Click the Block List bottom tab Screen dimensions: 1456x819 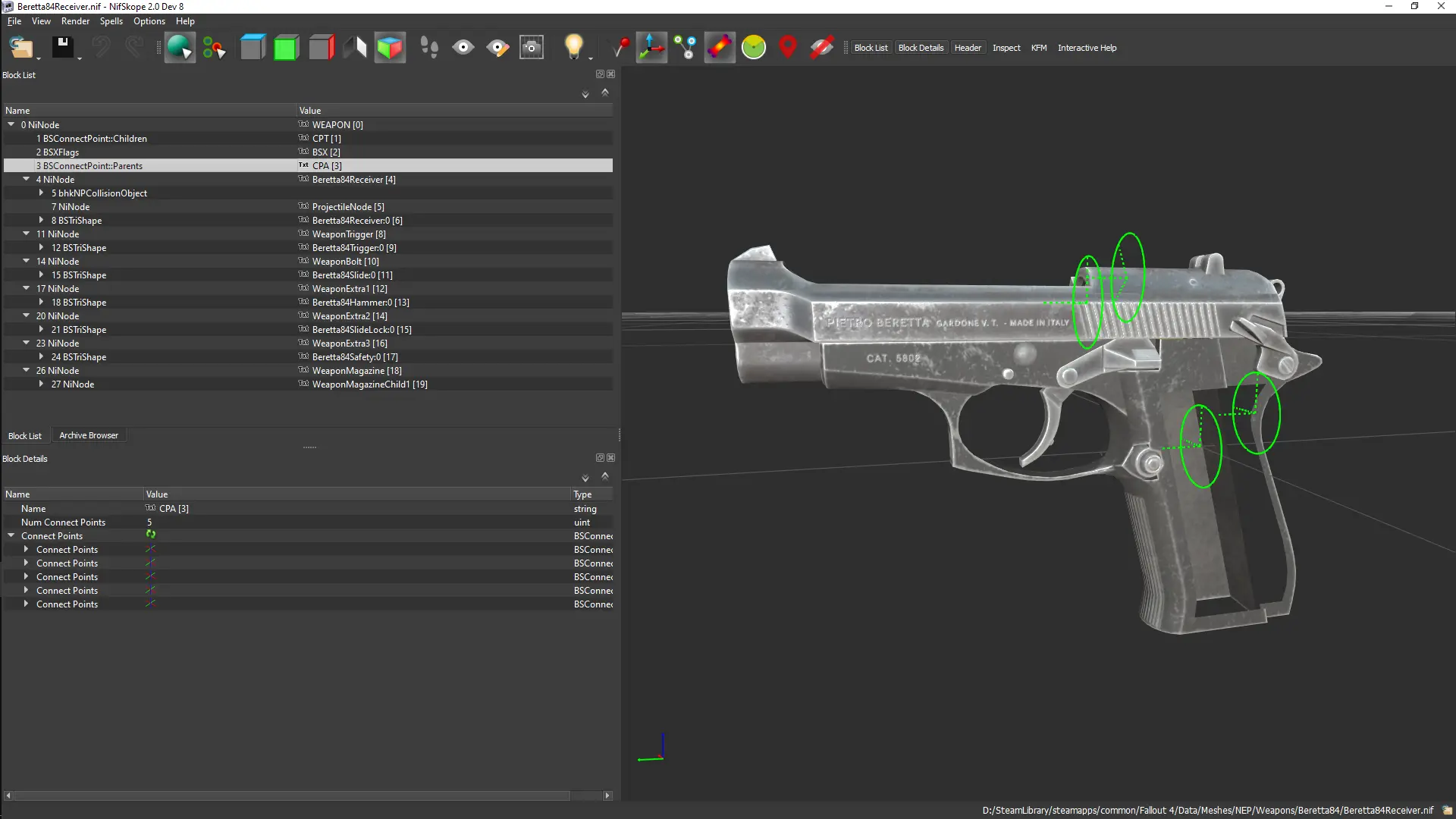(x=25, y=435)
